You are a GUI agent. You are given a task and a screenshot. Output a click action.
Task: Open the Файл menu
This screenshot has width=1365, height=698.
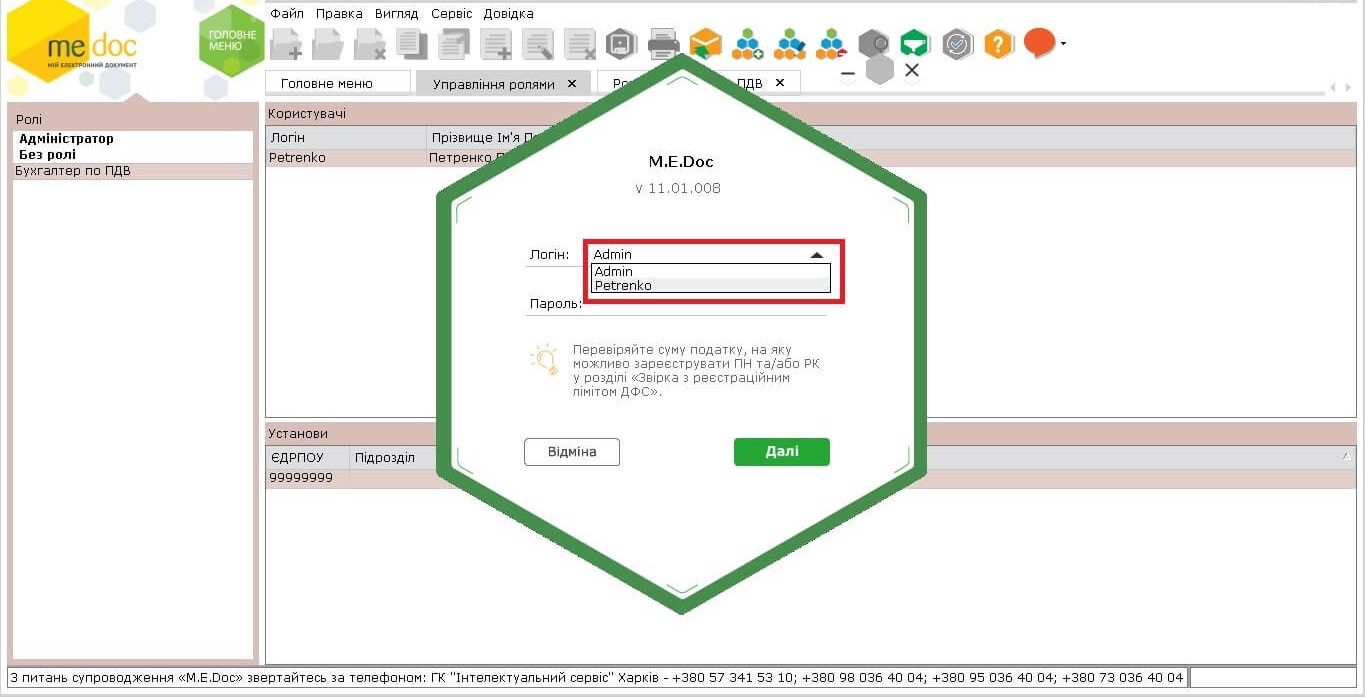287,14
